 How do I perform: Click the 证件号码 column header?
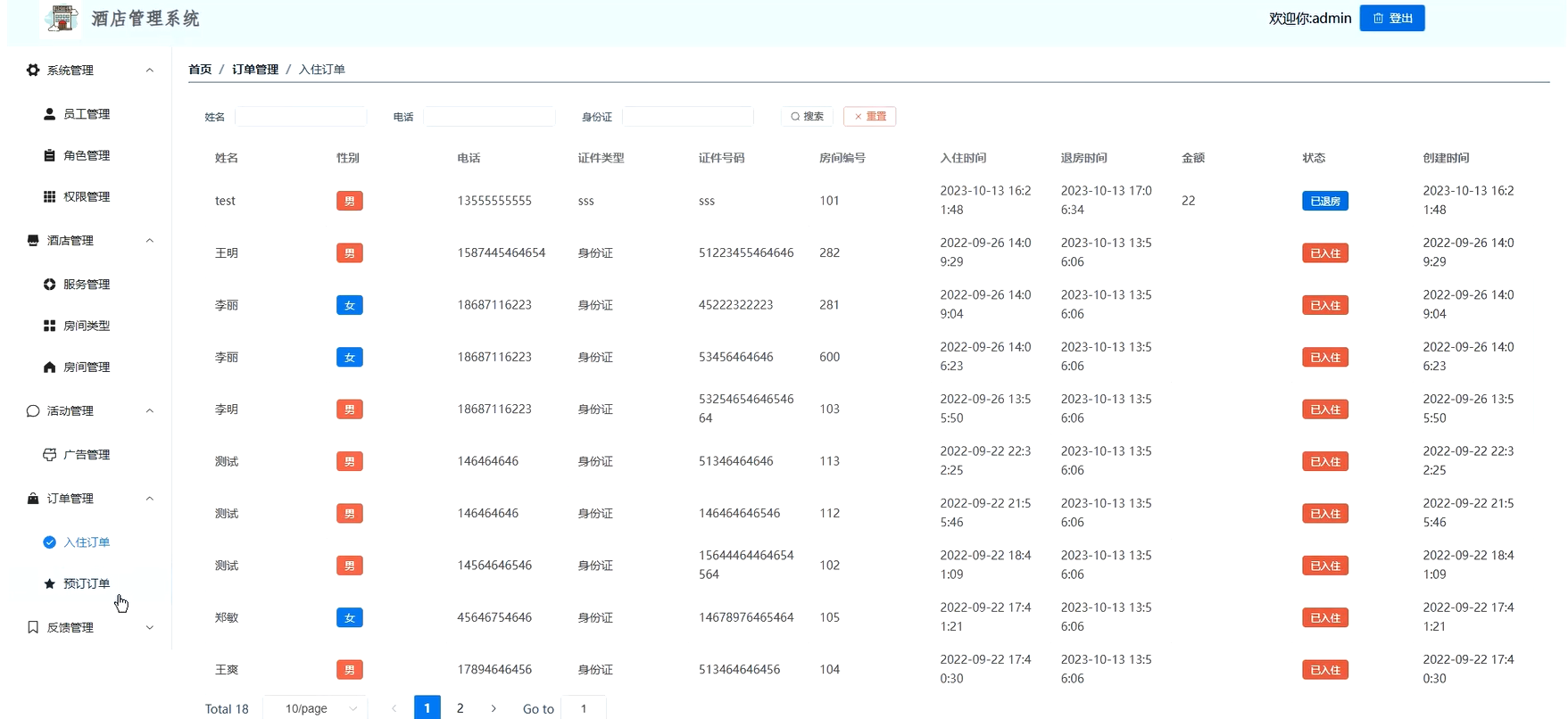coord(721,158)
